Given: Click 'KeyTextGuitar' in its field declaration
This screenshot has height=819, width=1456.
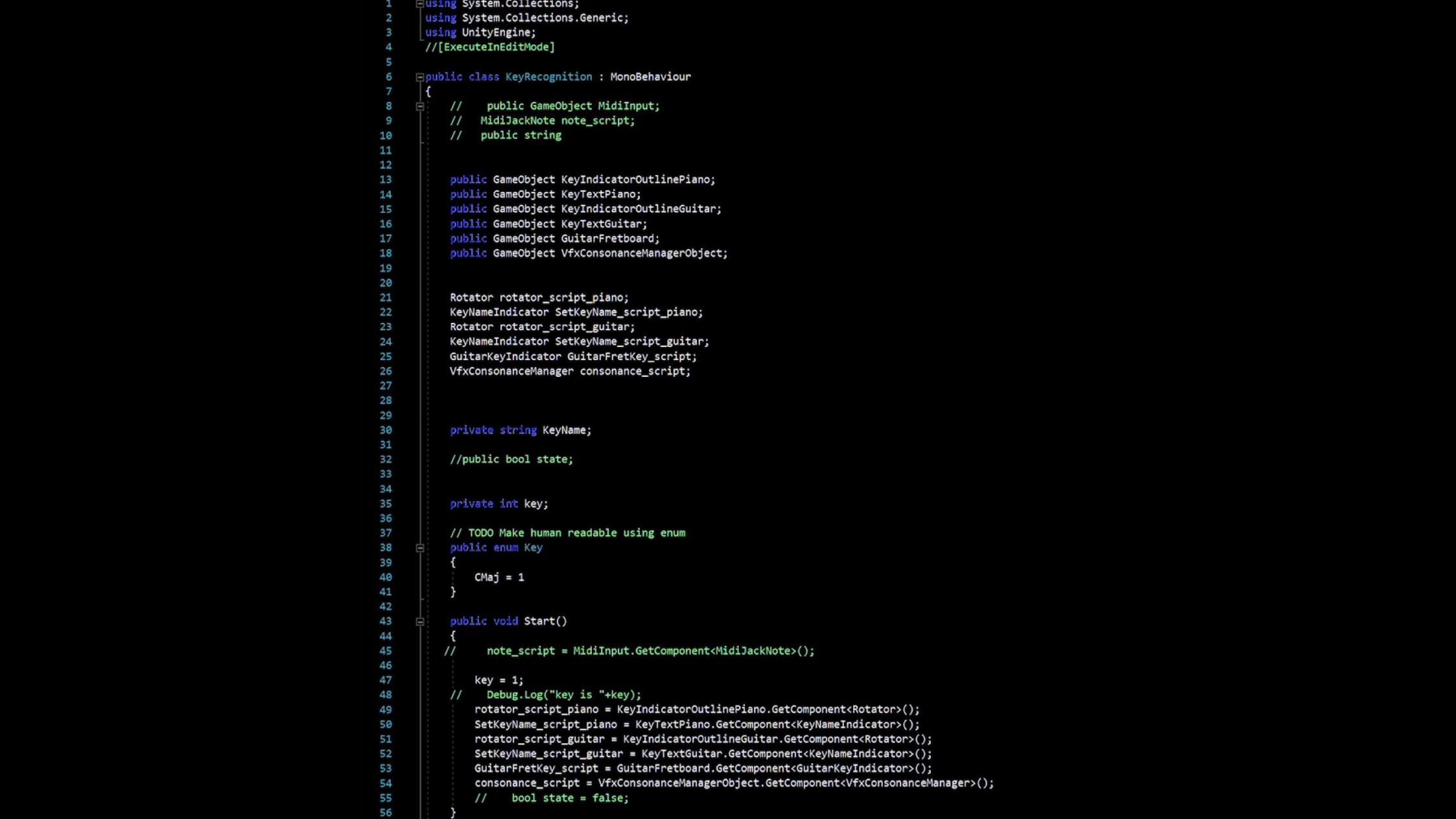Looking at the screenshot, I should [x=601, y=224].
